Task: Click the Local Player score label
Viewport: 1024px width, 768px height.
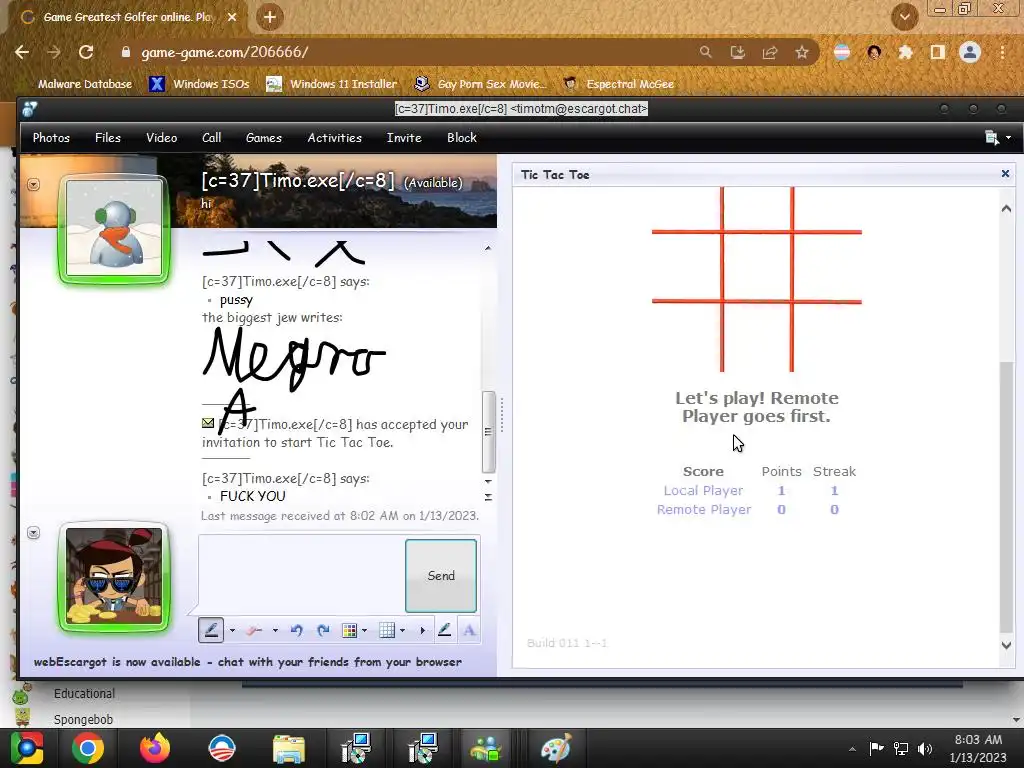Action: click(x=703, y=490)
